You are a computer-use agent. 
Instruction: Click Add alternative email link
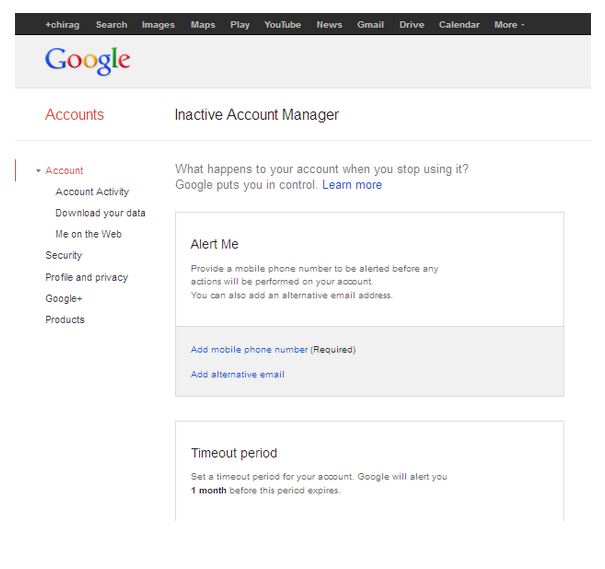click(238, 374)
